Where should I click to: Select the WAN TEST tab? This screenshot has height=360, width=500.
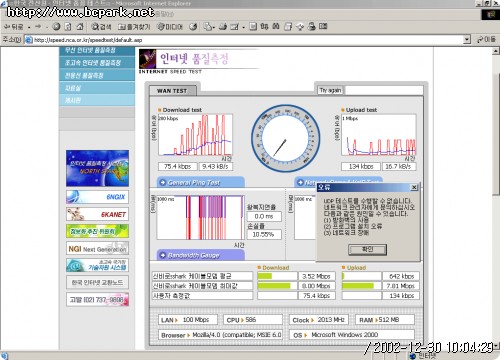(172, 91)
